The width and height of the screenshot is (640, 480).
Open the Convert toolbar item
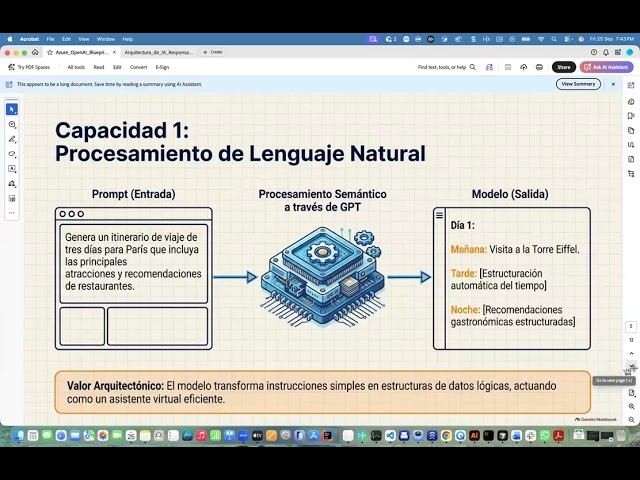coord(138,67)
